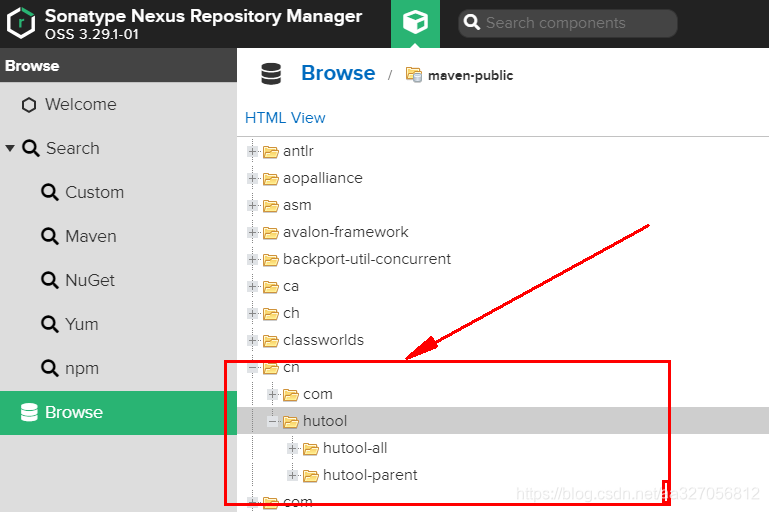Select Browse in the sidebar
769x512 pixels.
click(118, 412)
